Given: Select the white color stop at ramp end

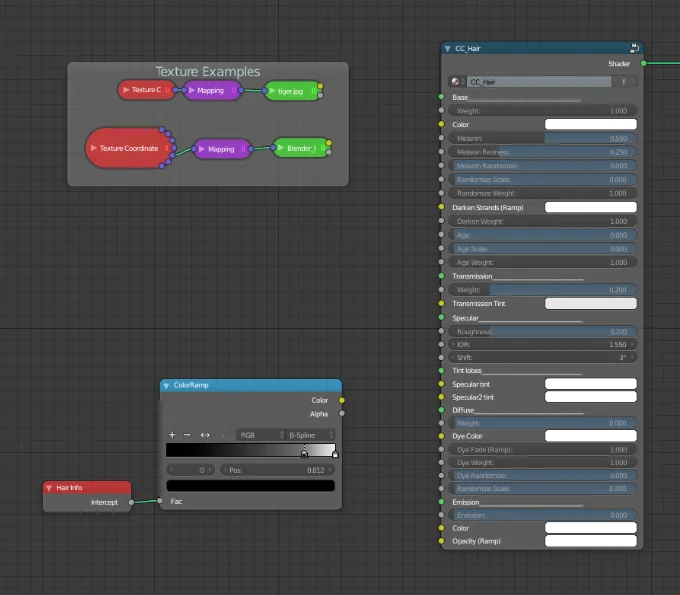Looking at the screenshot, I should coord(335,454).
